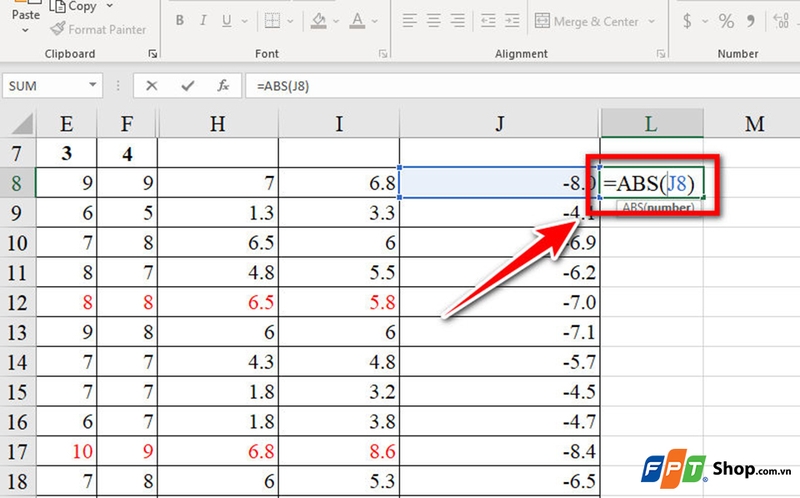Select column J header
The height and width of the screenshot is (498, 800).
coord(499,123)
